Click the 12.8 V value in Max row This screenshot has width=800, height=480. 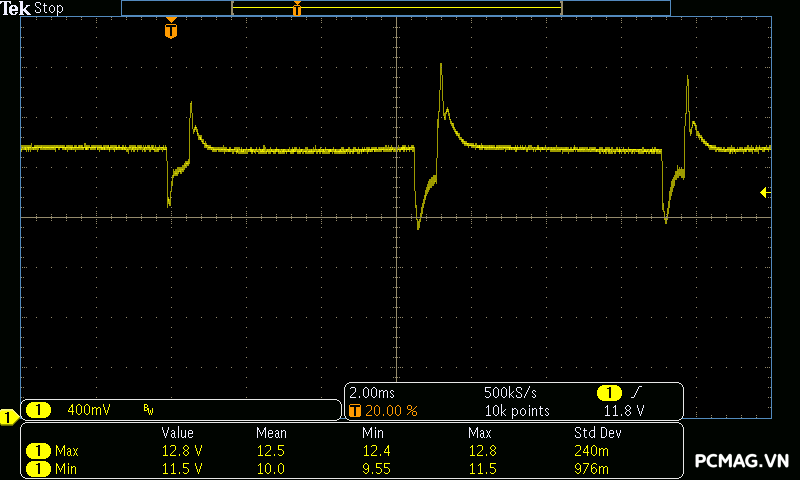[182, 451]
